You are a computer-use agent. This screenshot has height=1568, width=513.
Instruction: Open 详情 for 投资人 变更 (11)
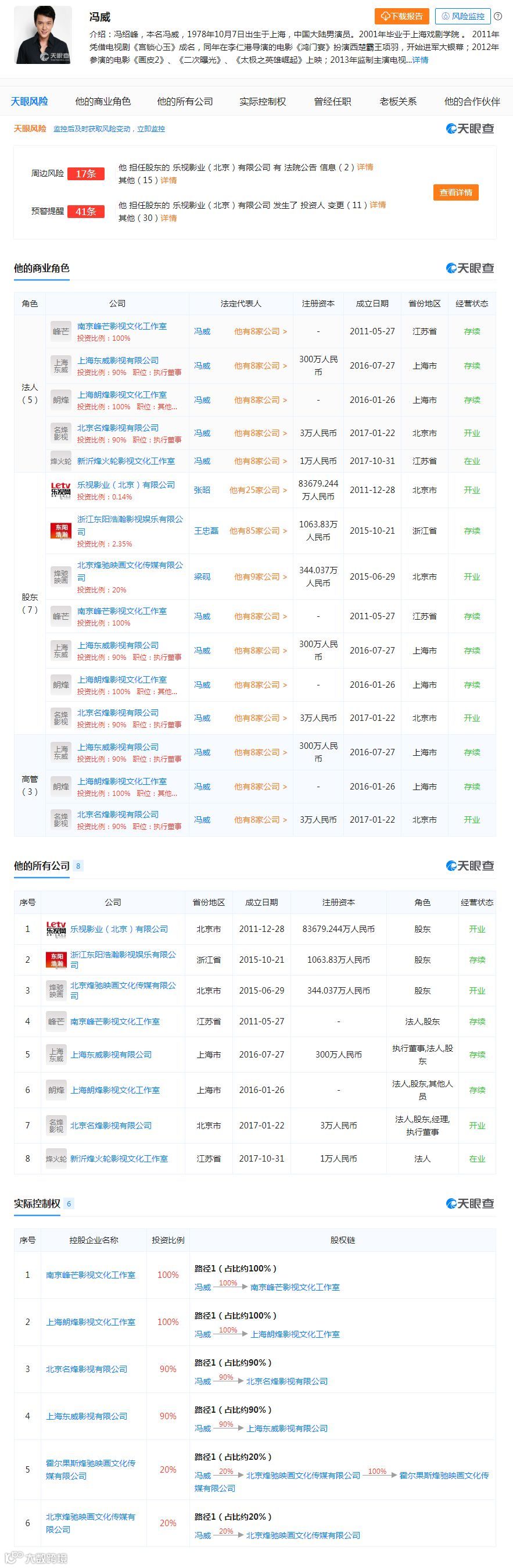click(378, 205)
